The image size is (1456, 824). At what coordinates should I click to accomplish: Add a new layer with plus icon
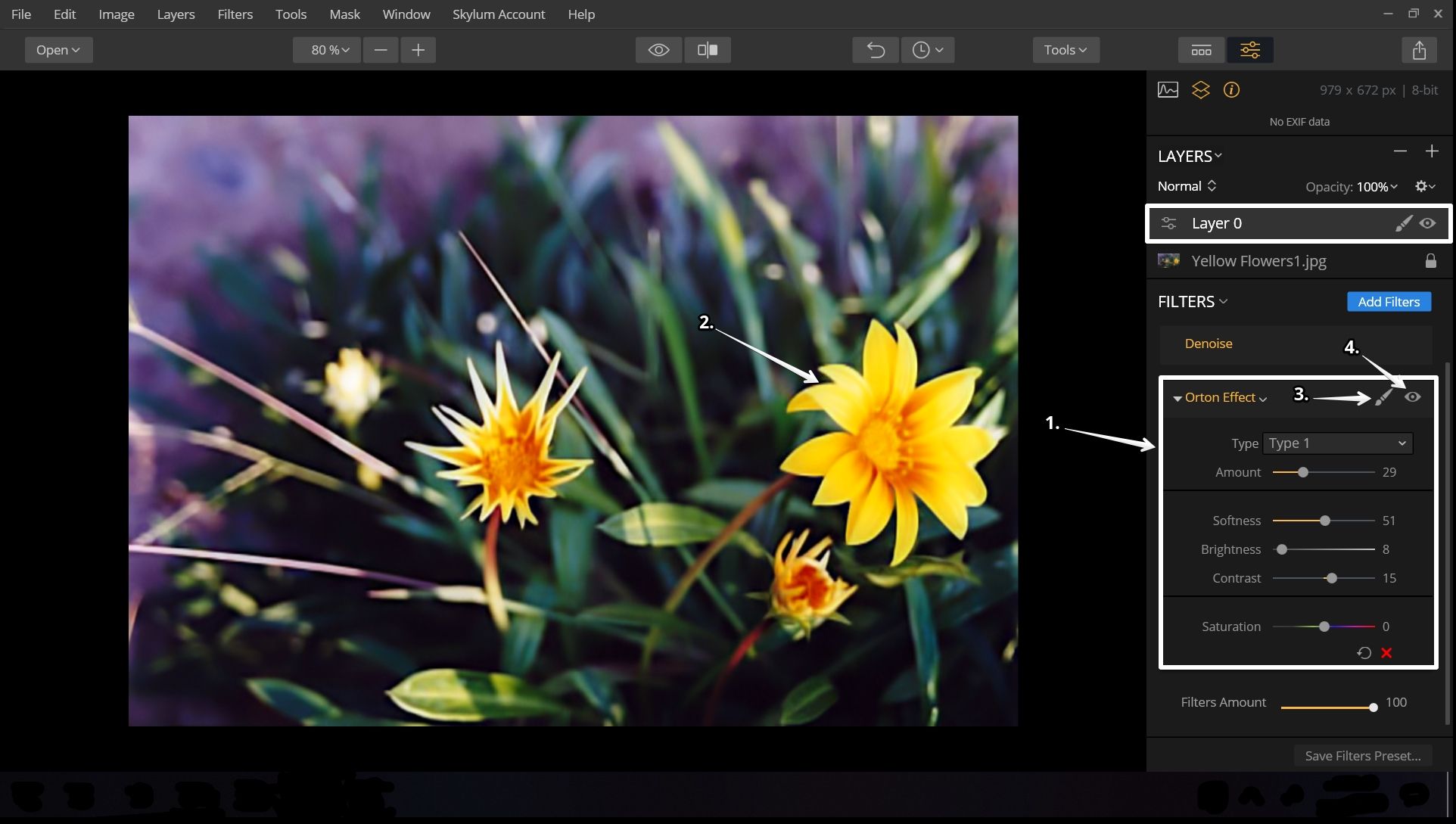[x=1432, y=151]
